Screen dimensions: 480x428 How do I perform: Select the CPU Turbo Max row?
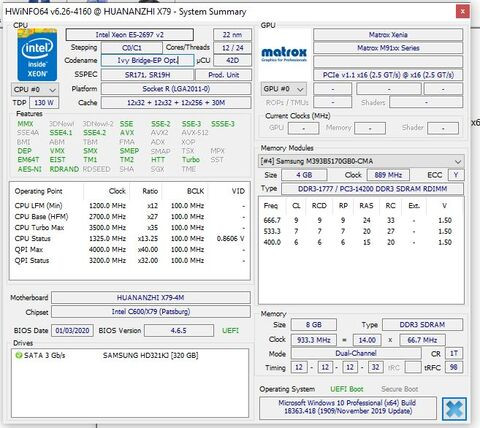click(x=130, y=228)
